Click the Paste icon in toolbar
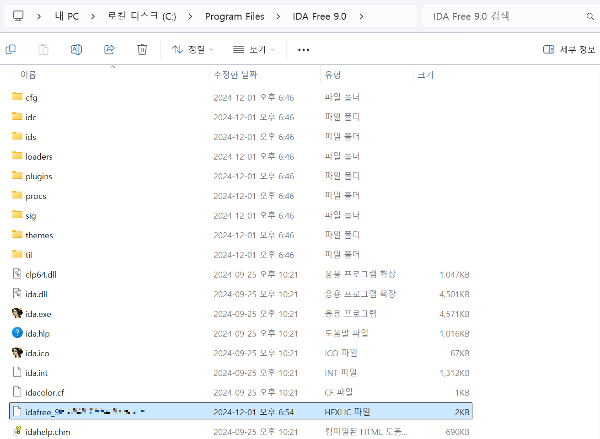600x439 pixels. click(43, 49)
